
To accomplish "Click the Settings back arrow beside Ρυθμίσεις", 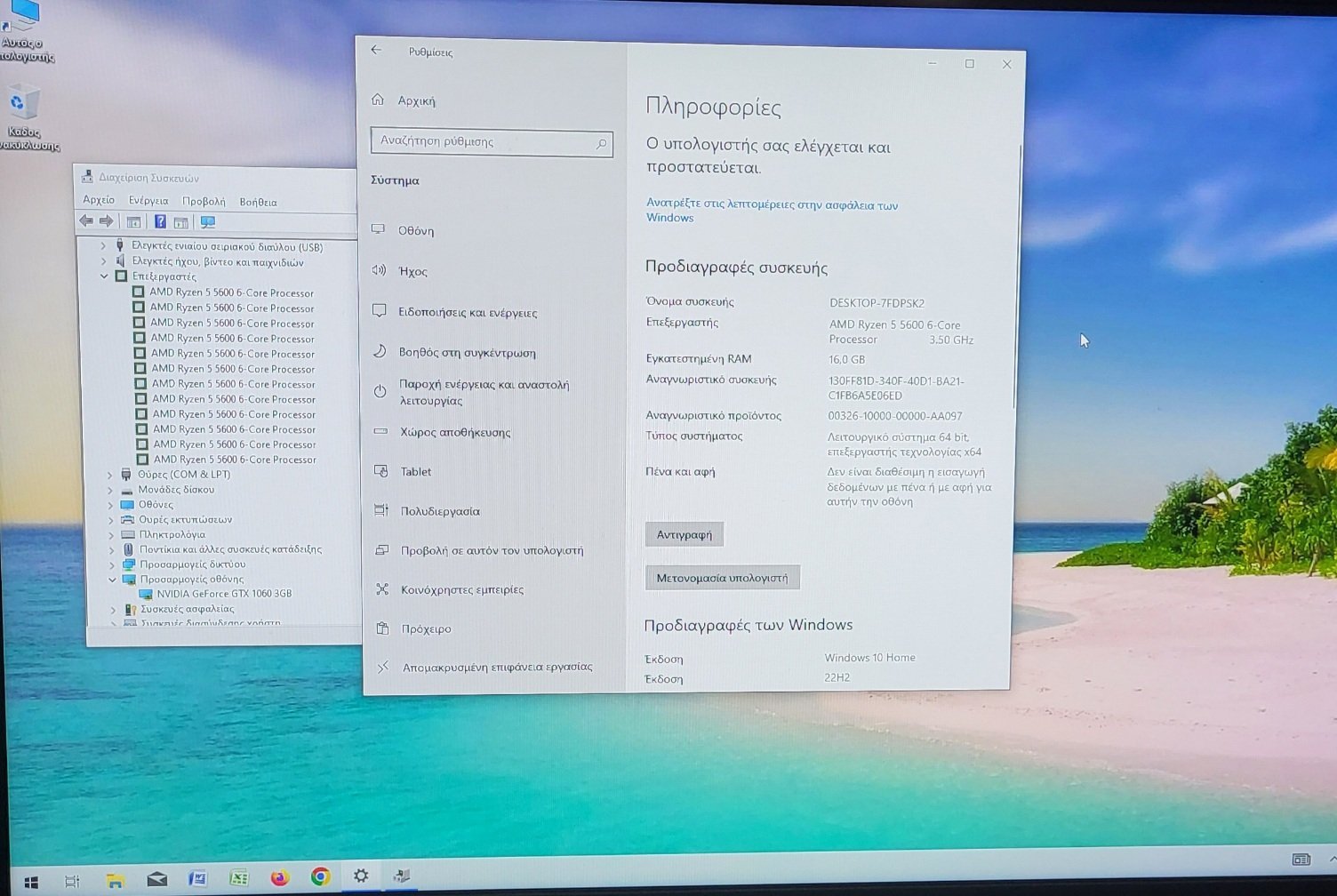I will (376, 51).
